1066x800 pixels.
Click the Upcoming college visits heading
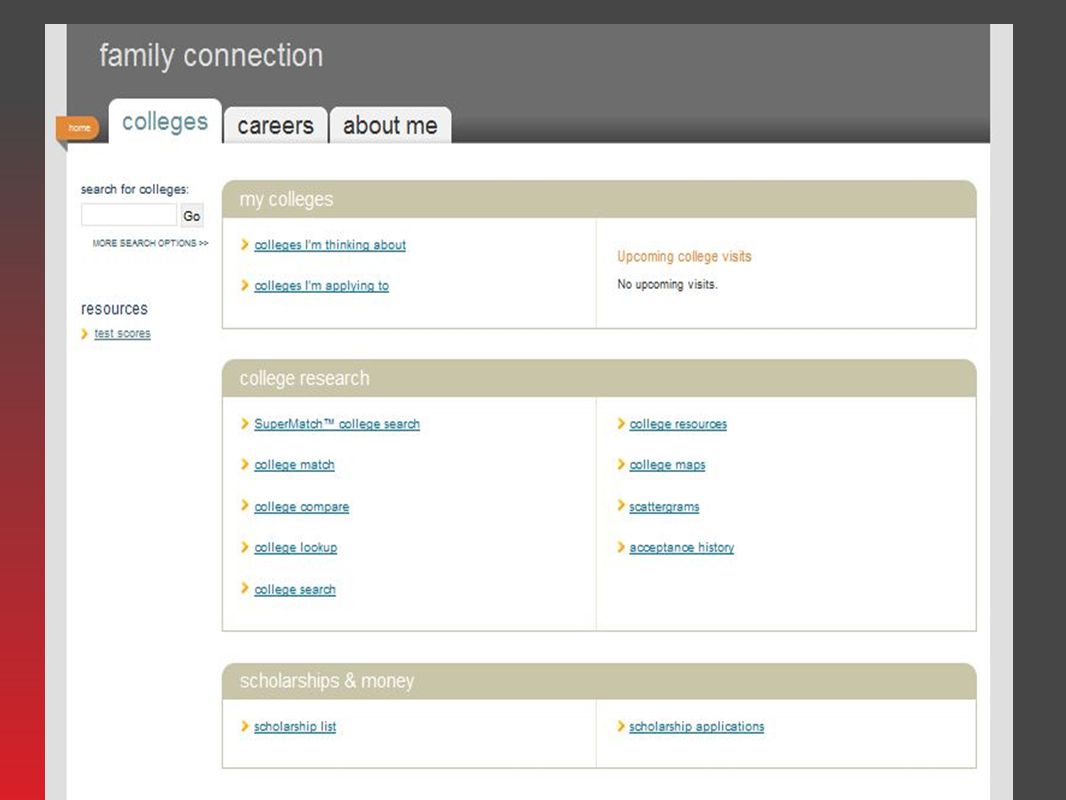[x=684, y=256]
